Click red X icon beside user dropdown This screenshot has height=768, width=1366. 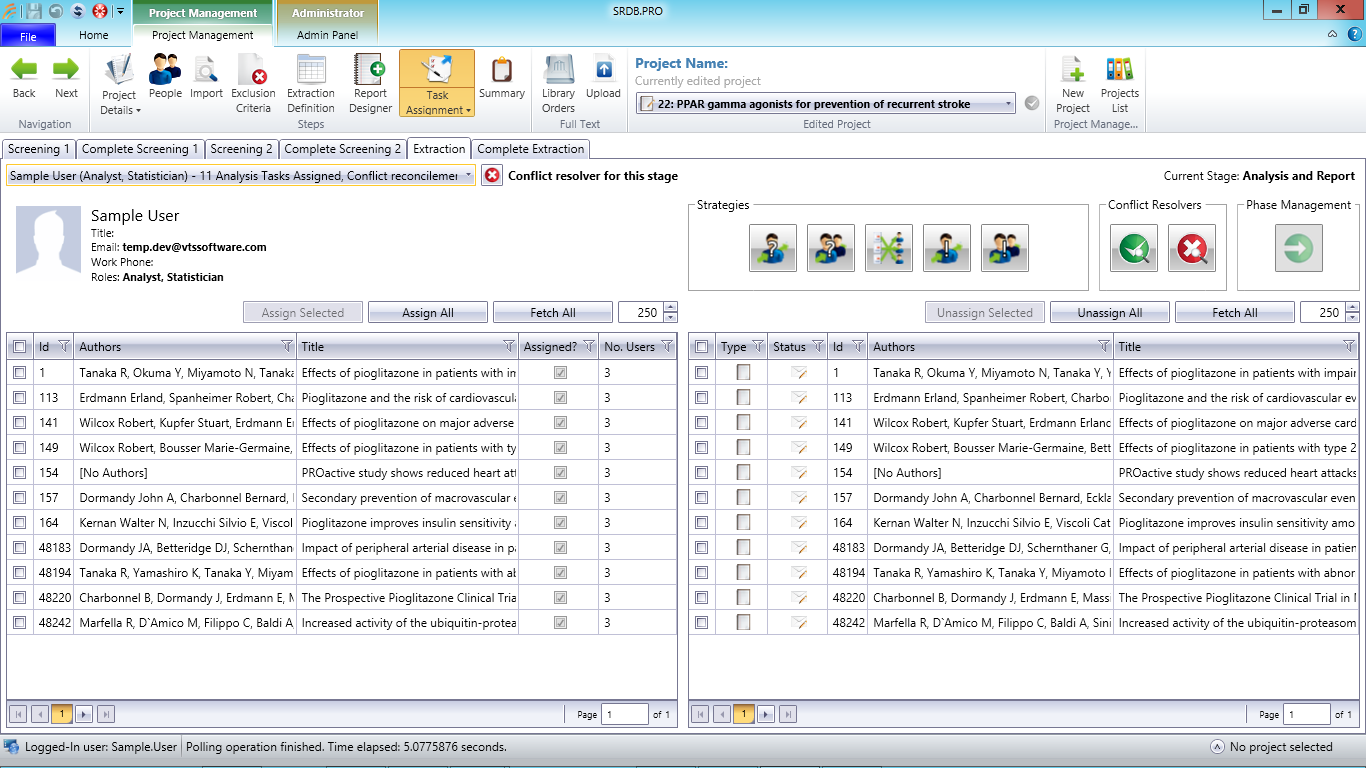tap(492, 176)
